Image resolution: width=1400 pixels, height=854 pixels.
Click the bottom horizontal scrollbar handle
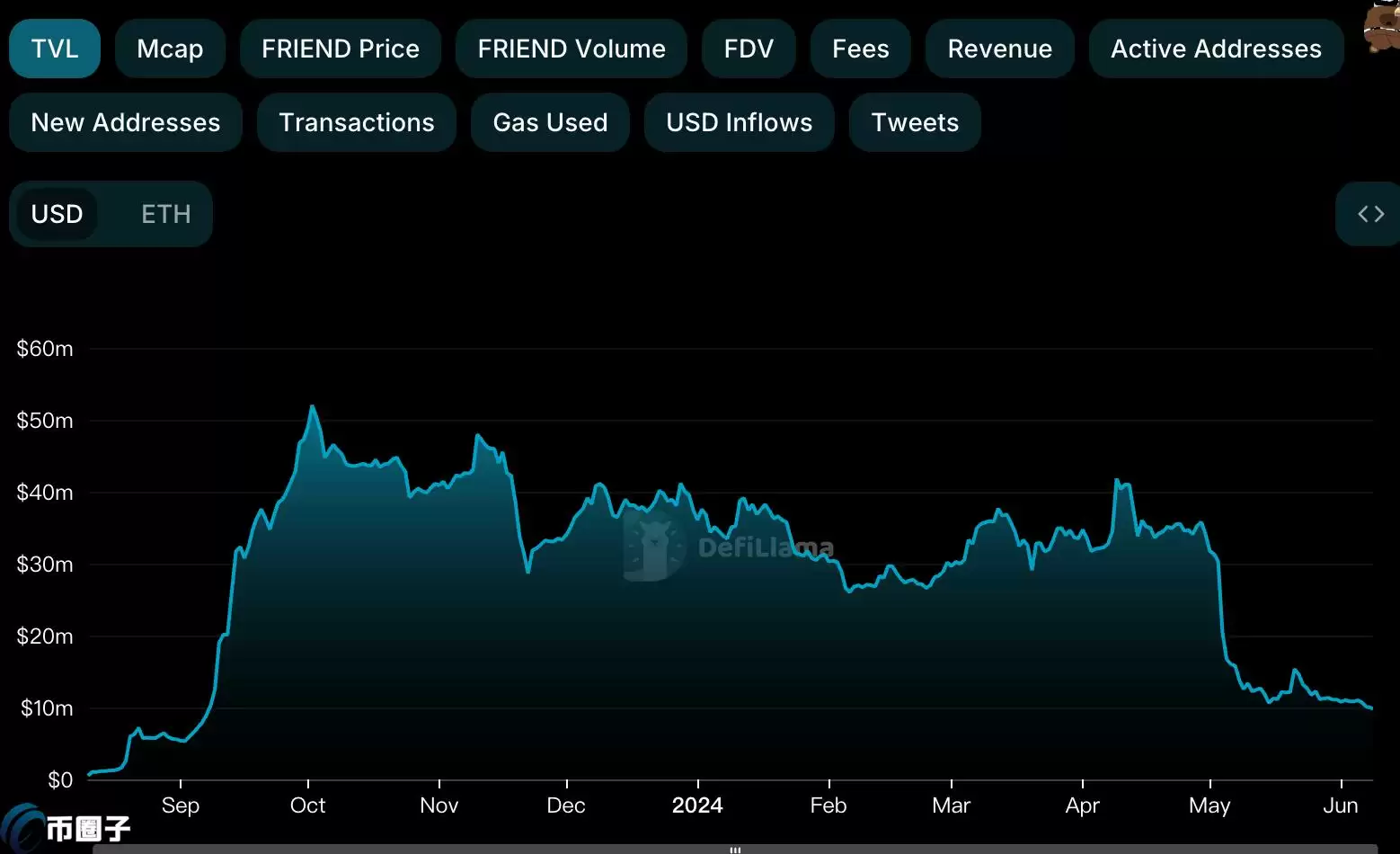[x=734, y=849]
